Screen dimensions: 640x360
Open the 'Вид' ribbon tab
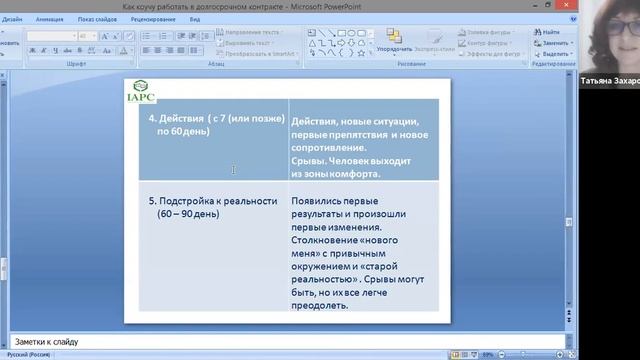[x=195, y=19]
